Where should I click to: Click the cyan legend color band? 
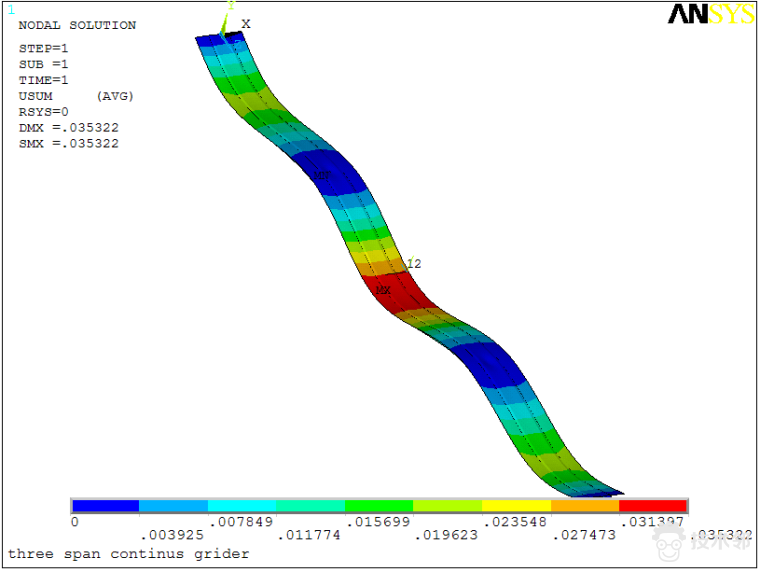pos(241,506)
